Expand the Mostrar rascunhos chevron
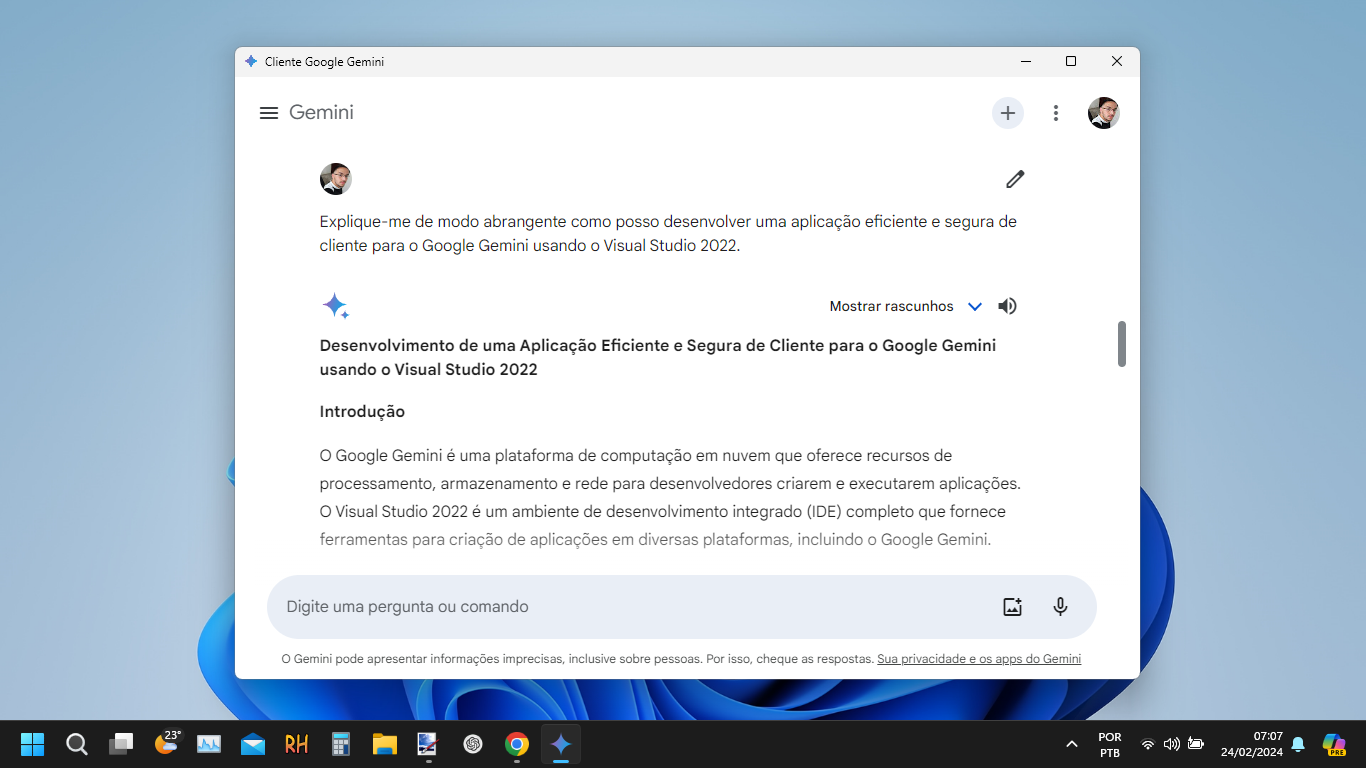 pos(975,307)
